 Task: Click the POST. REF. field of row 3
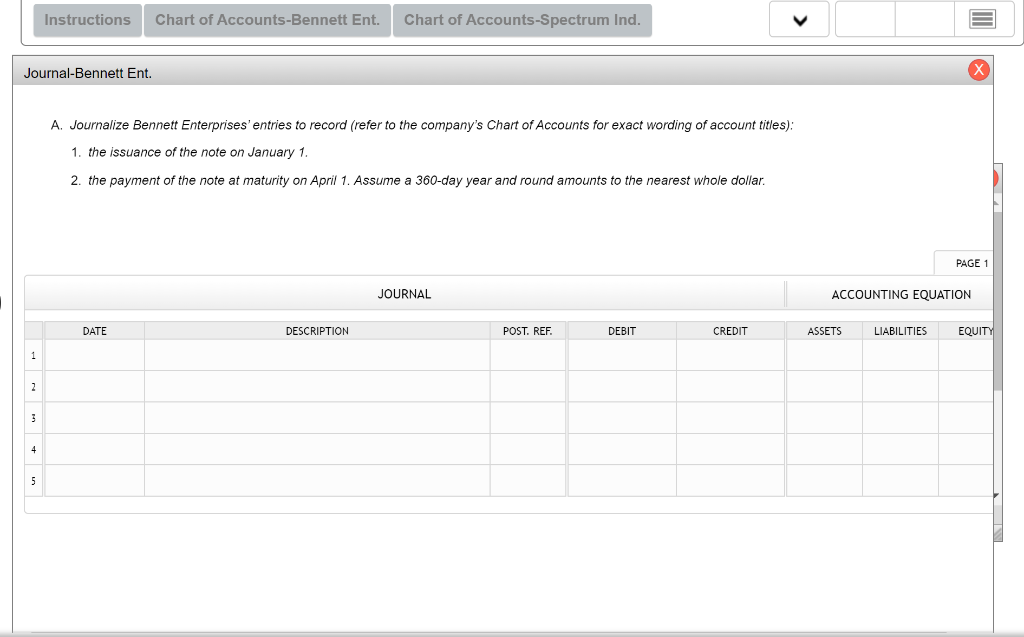click(528, 418)
